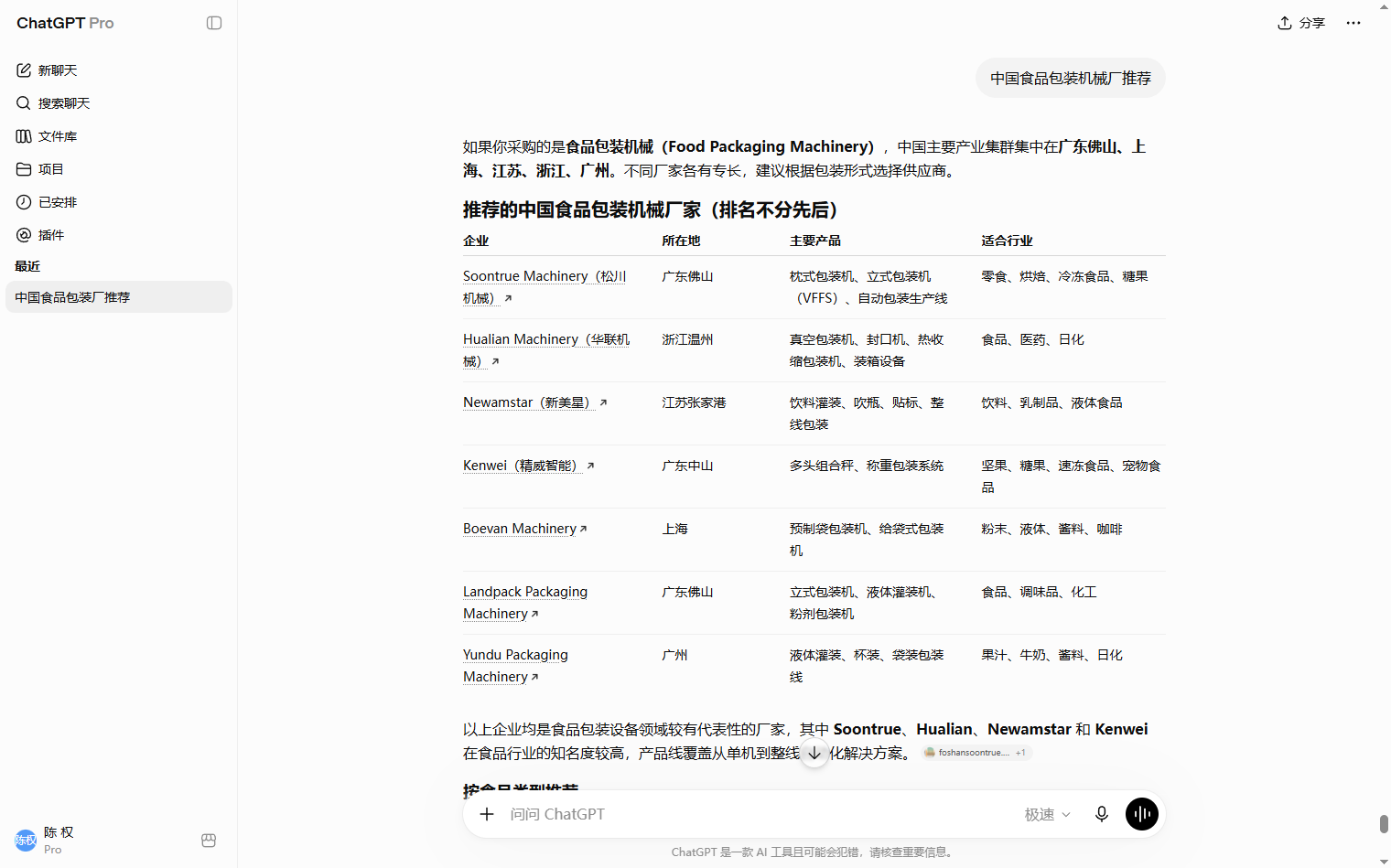The image size is (1391, 868).
Task: Click the 主要产品 column header
Action: tap(815, 241)
